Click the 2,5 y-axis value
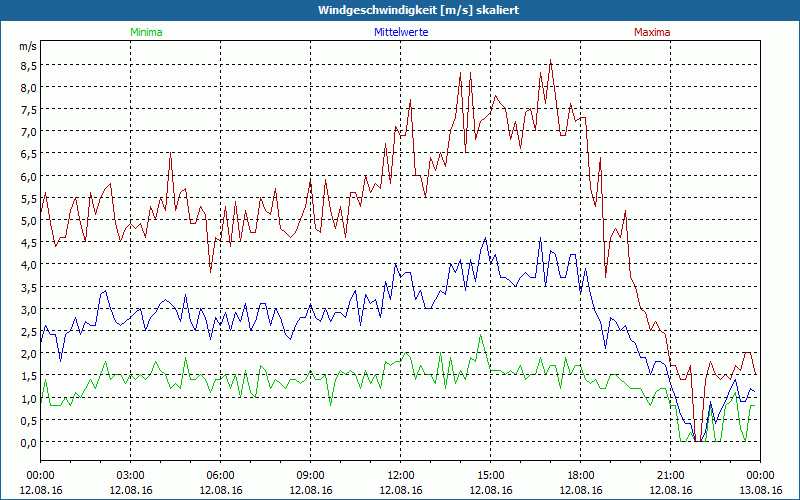 (29, 332)
